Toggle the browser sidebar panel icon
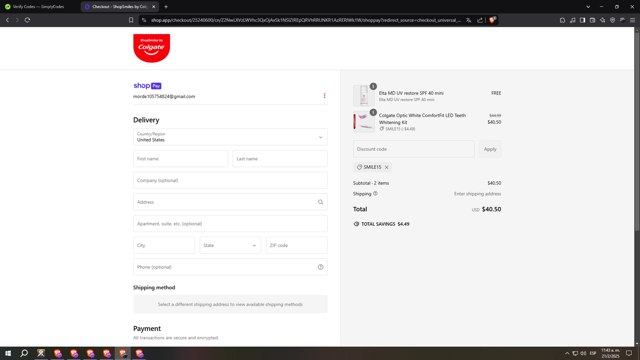The width and height of the screenshot is (640, 360). 582,20
